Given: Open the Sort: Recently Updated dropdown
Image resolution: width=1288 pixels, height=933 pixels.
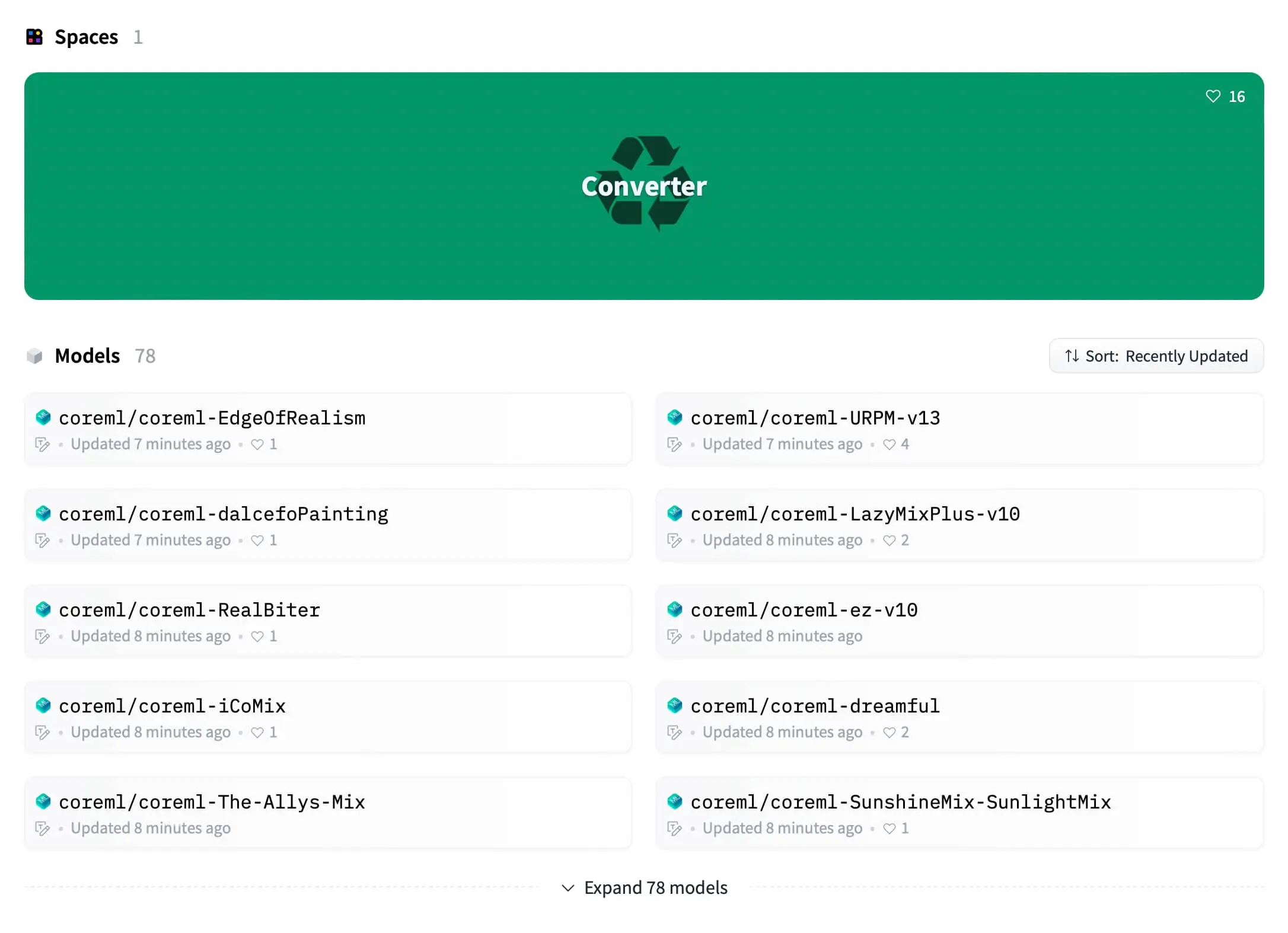Looking at the screenshot, I should click(1156, 356).
